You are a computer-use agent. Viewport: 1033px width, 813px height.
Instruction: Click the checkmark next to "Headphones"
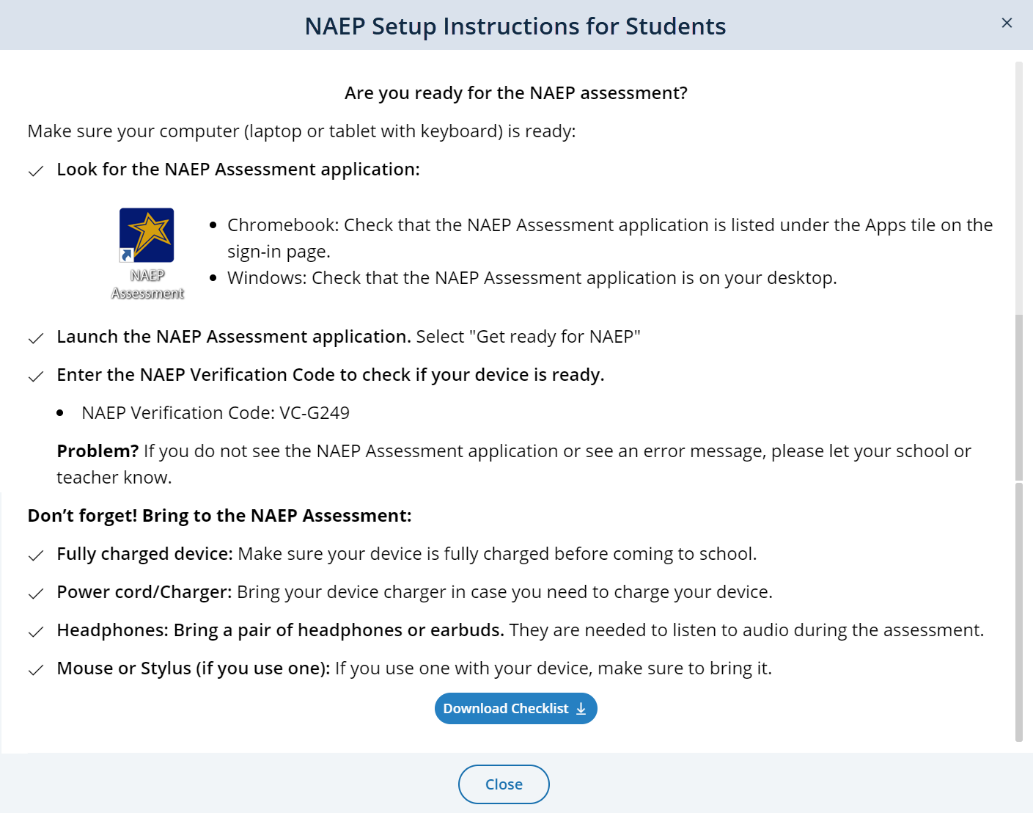pyautogui.click(x=36, y=632)
